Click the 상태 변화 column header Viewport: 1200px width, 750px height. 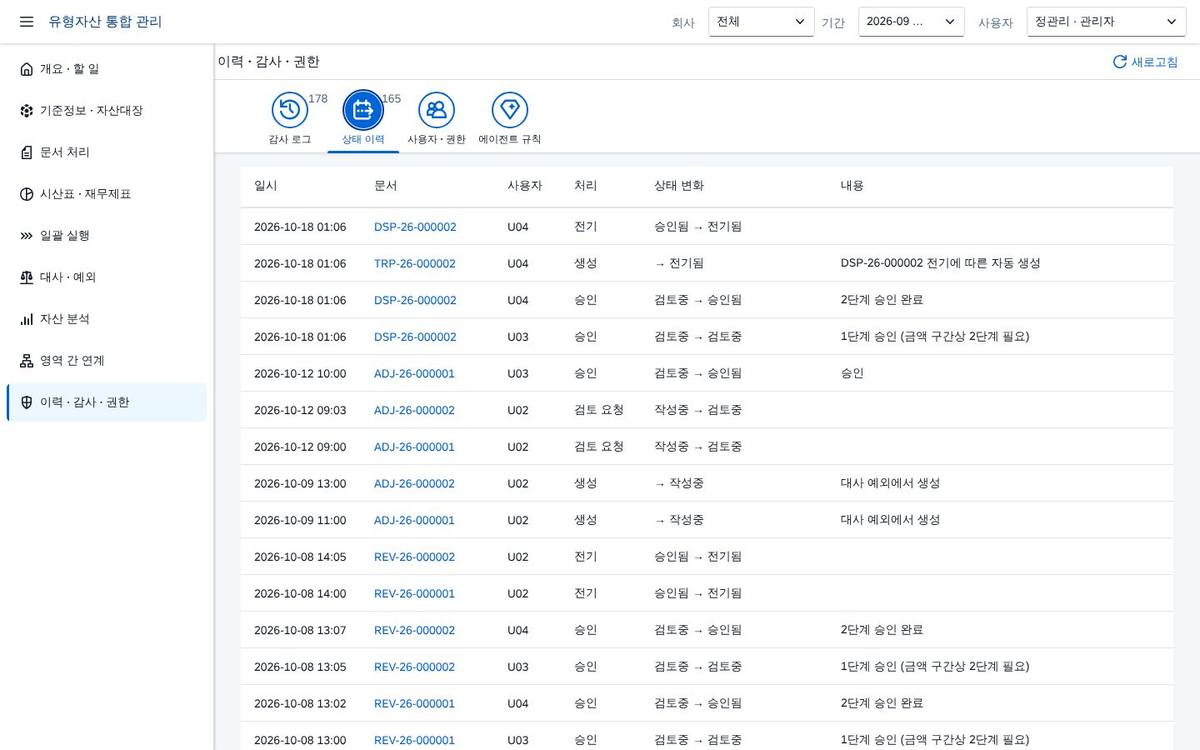point(679,186)
